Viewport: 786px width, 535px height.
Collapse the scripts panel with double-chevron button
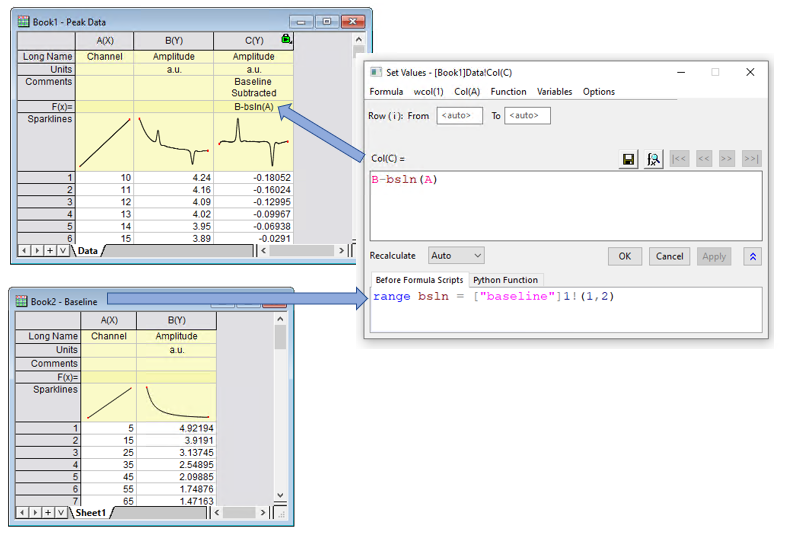point(753,256)
